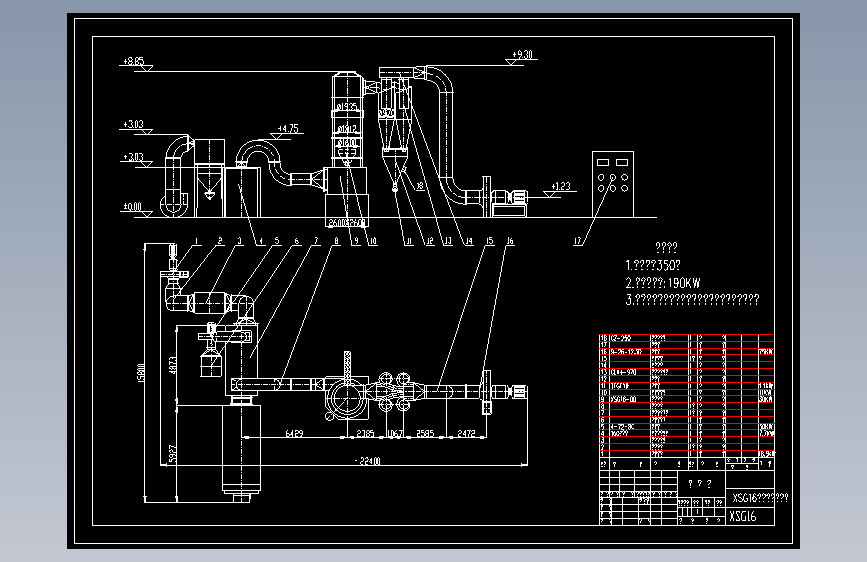This screenshot has width=867, height=562.
Task: Click the vertical 4873 dimension text
Action: coord(173,365)
